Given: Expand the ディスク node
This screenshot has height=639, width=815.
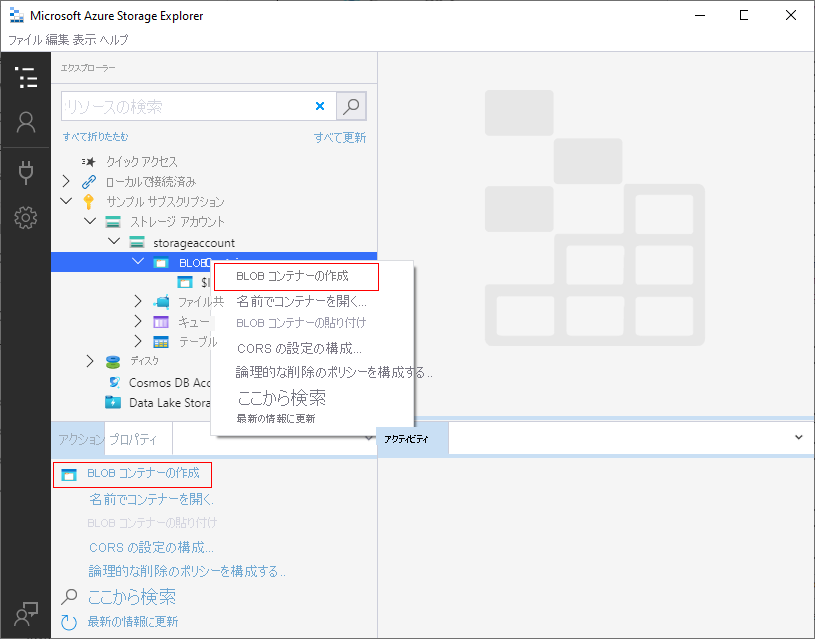Looking at the screenshot, I should click(90, 361).
